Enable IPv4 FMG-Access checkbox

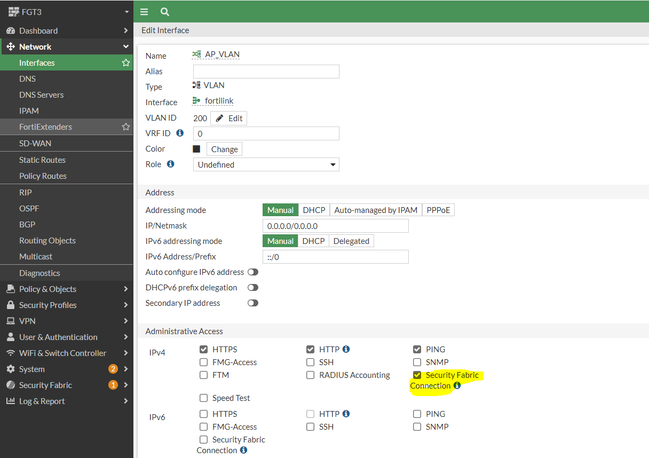pyautogui.click(x=204, y=362)
